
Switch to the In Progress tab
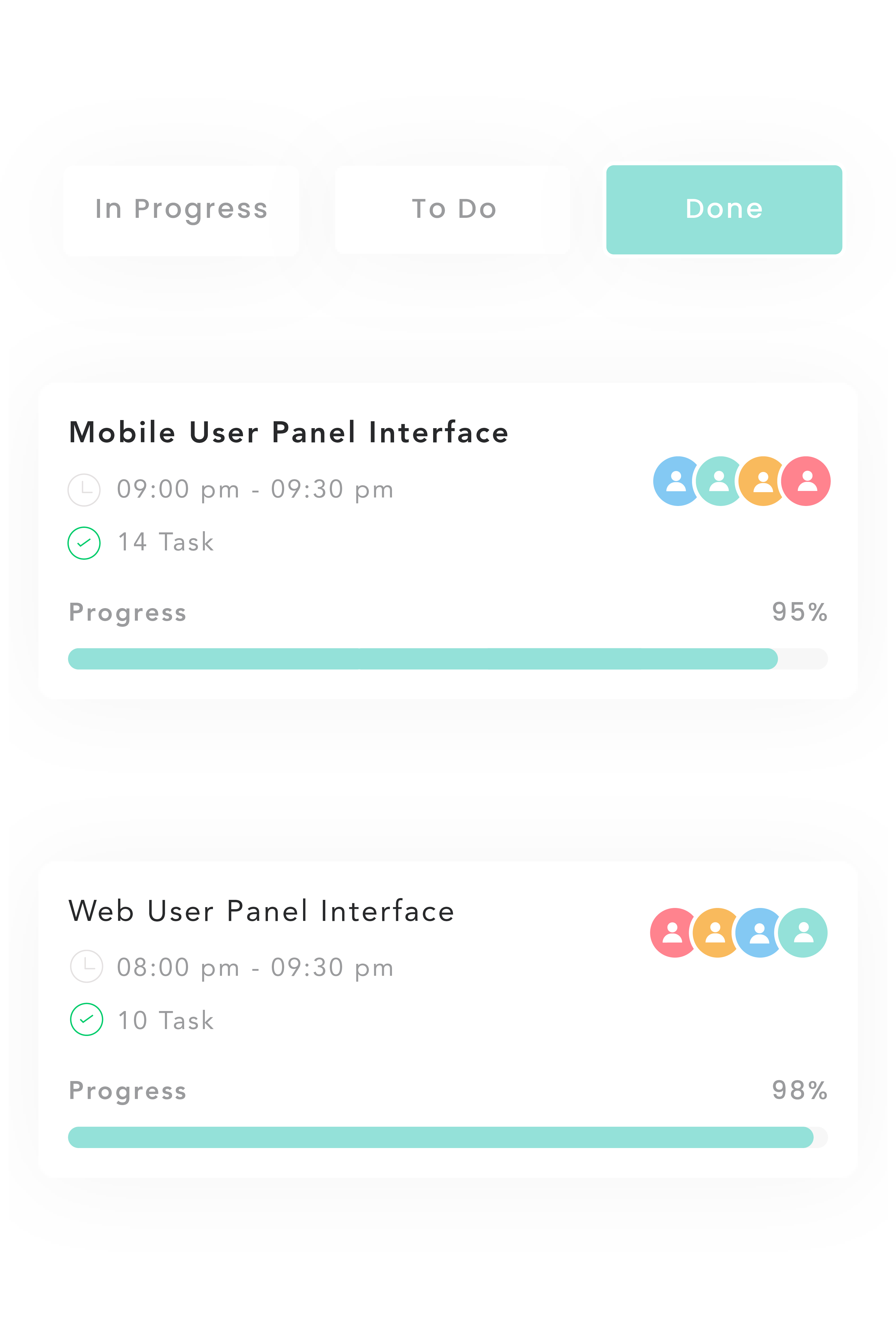click(x=181, y=209)
